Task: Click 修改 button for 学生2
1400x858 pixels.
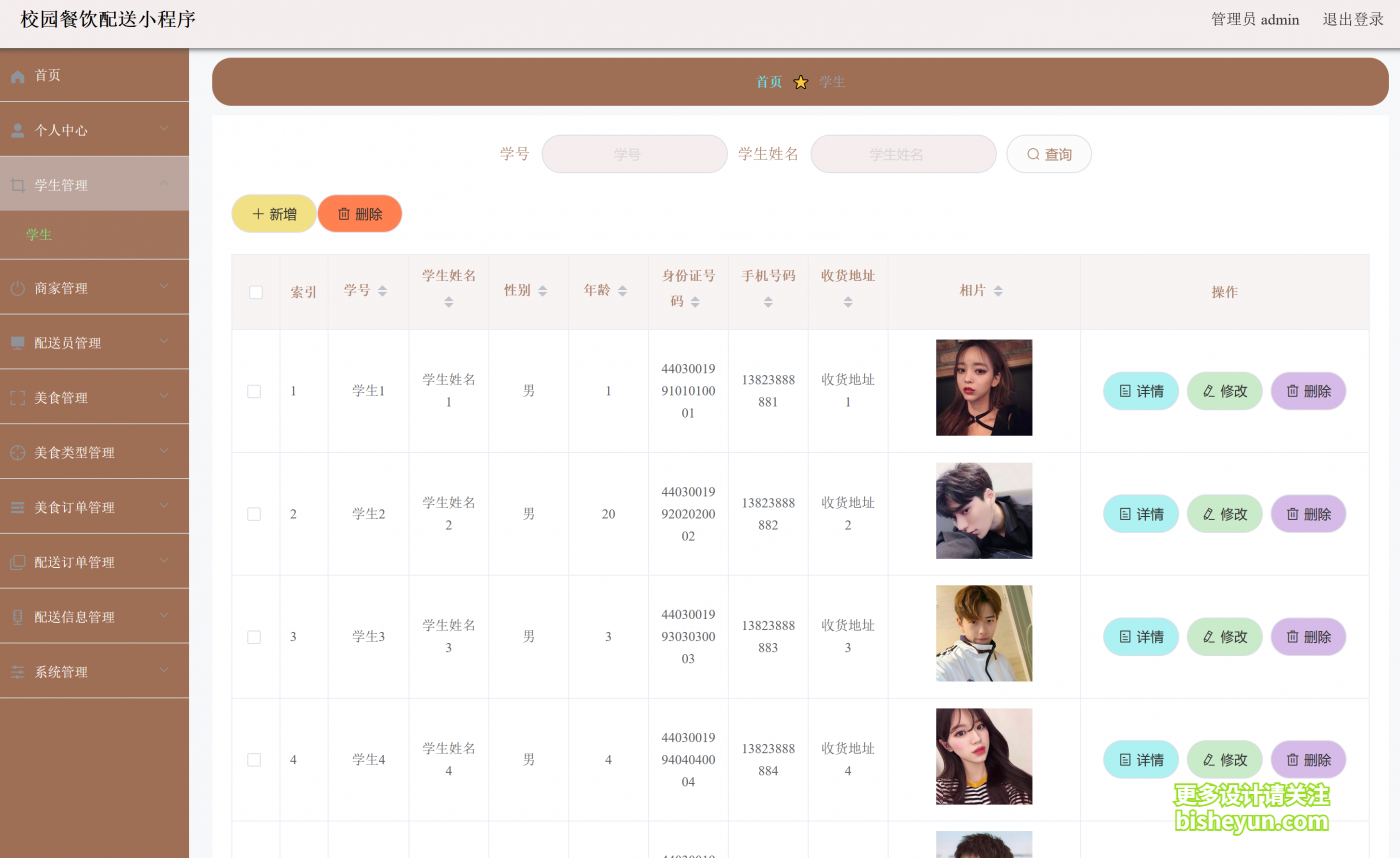Action: pyautogui.click(x=1225, y=514)
